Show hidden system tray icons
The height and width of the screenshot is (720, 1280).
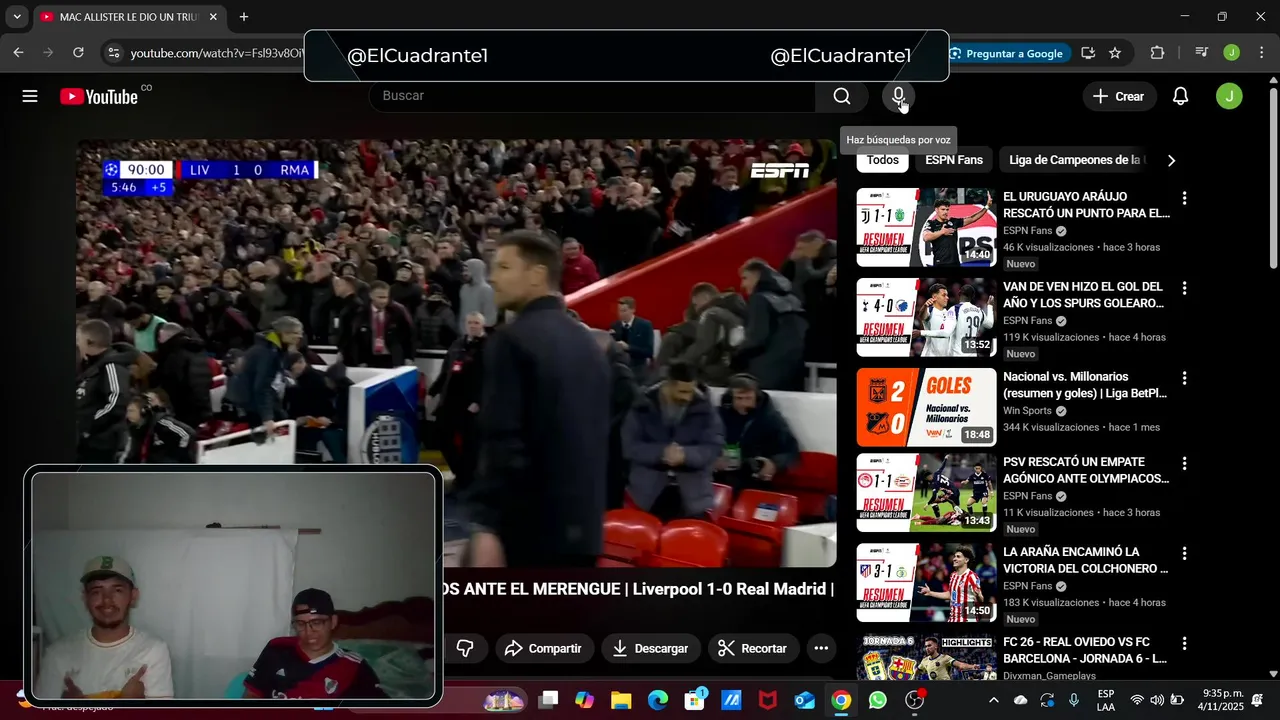click(x=993, y=700)
